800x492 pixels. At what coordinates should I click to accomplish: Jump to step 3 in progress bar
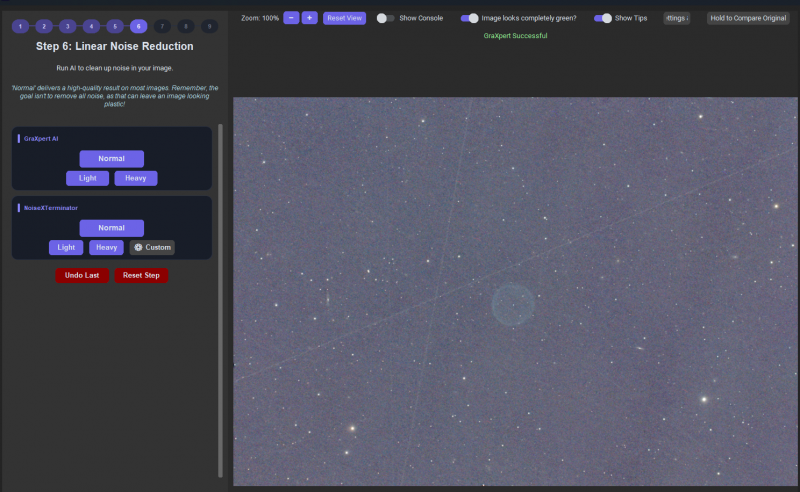point(67,27)
